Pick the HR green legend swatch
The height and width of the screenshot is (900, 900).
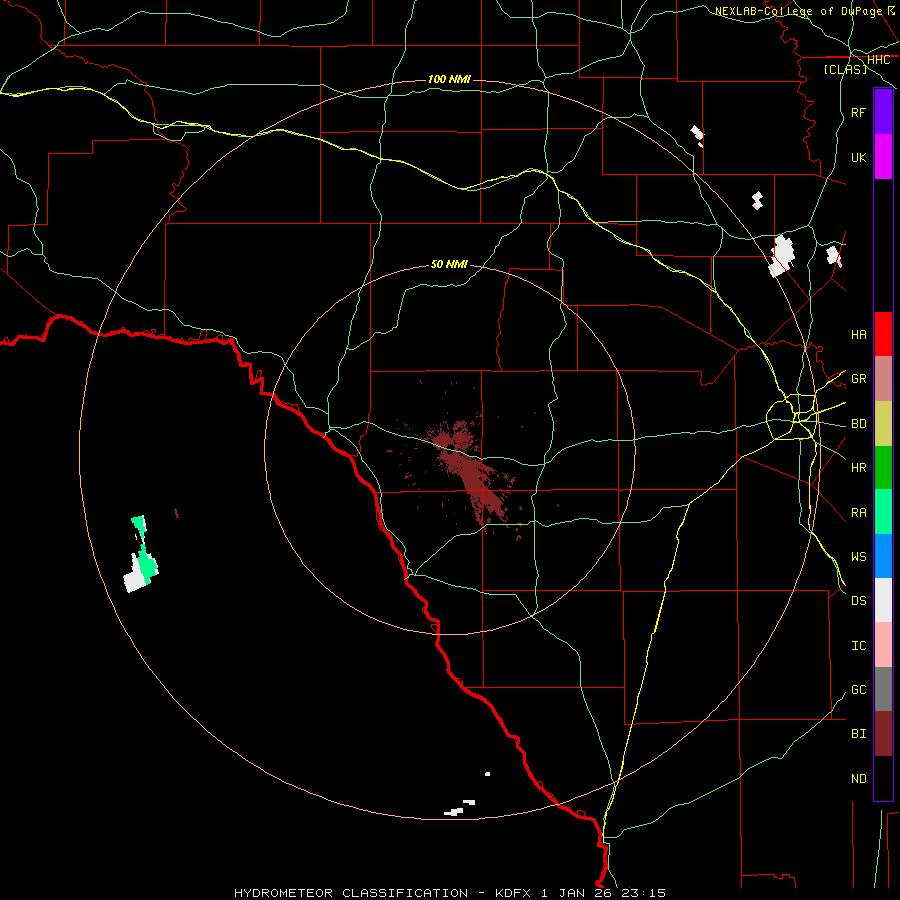883,468
